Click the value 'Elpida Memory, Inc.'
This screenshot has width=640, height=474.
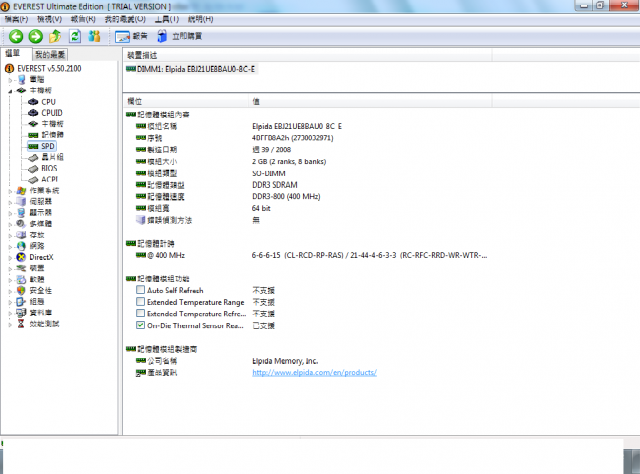[x=285, y=361]
